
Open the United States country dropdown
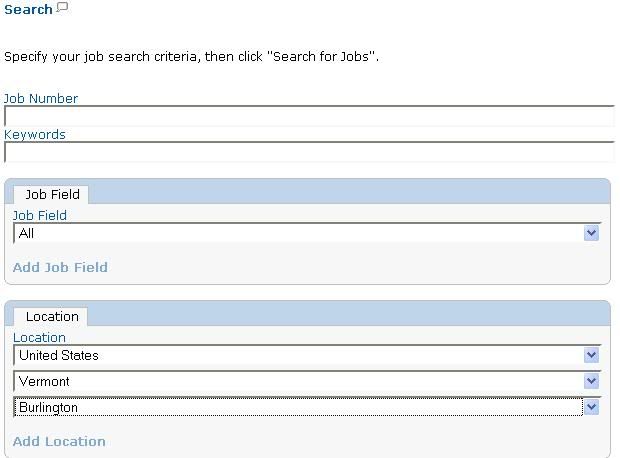307,355
